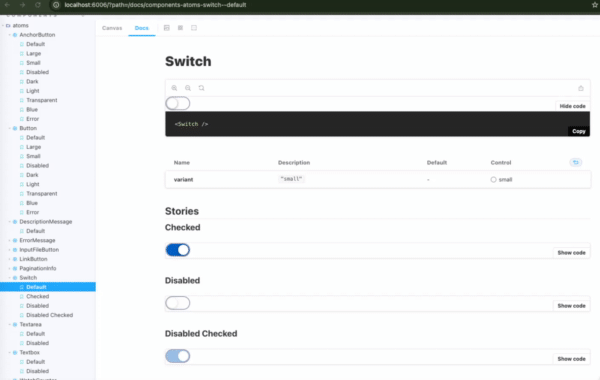
Task: Open the LinkButton component
Action: [x=33, y=259]
